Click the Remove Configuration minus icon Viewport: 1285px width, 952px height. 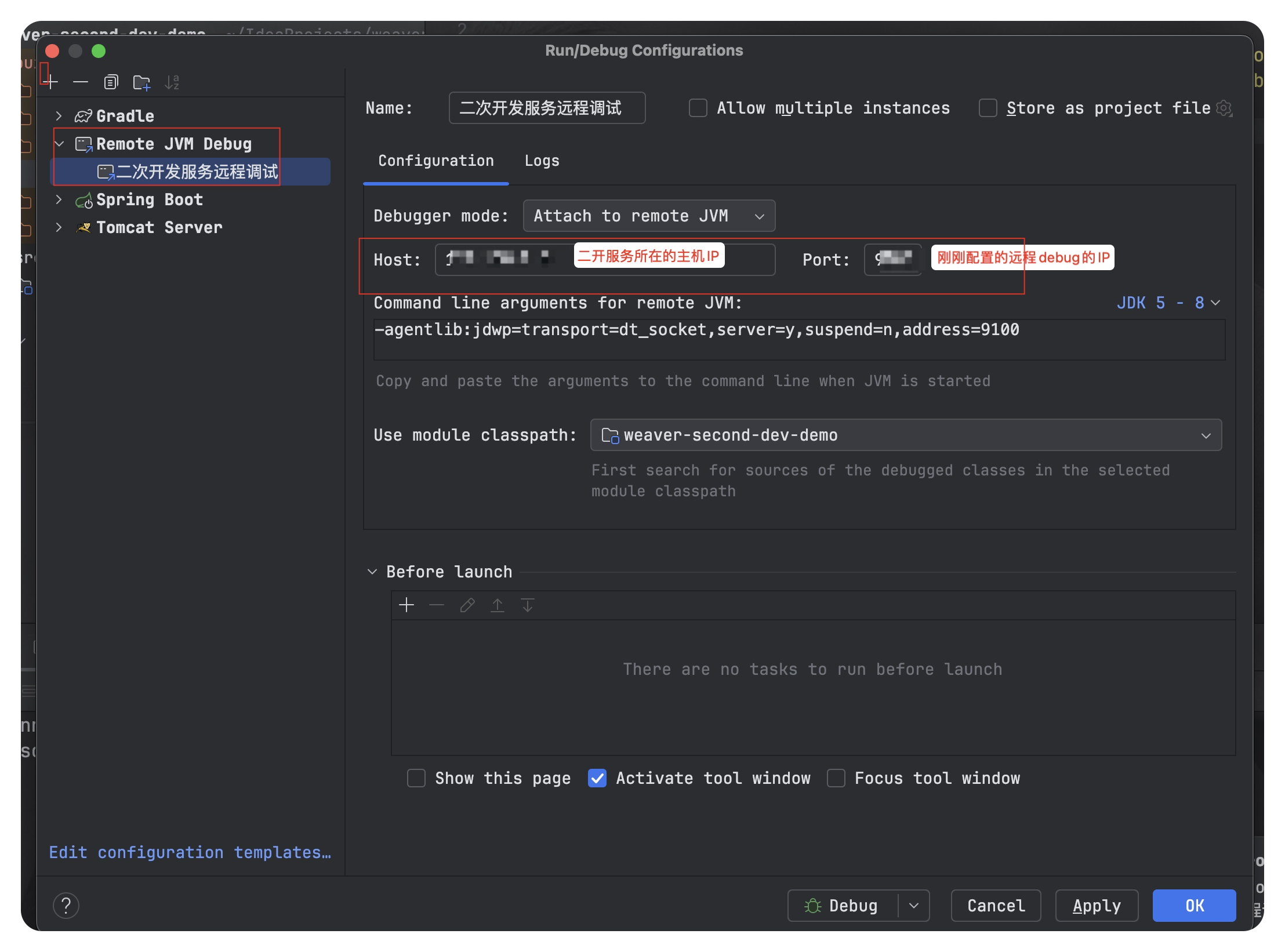point(81,82)
